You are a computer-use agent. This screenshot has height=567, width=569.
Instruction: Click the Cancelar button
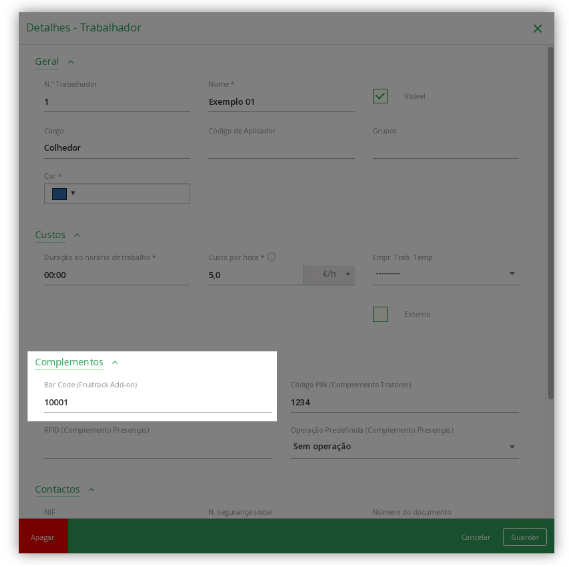click(475, 537)
